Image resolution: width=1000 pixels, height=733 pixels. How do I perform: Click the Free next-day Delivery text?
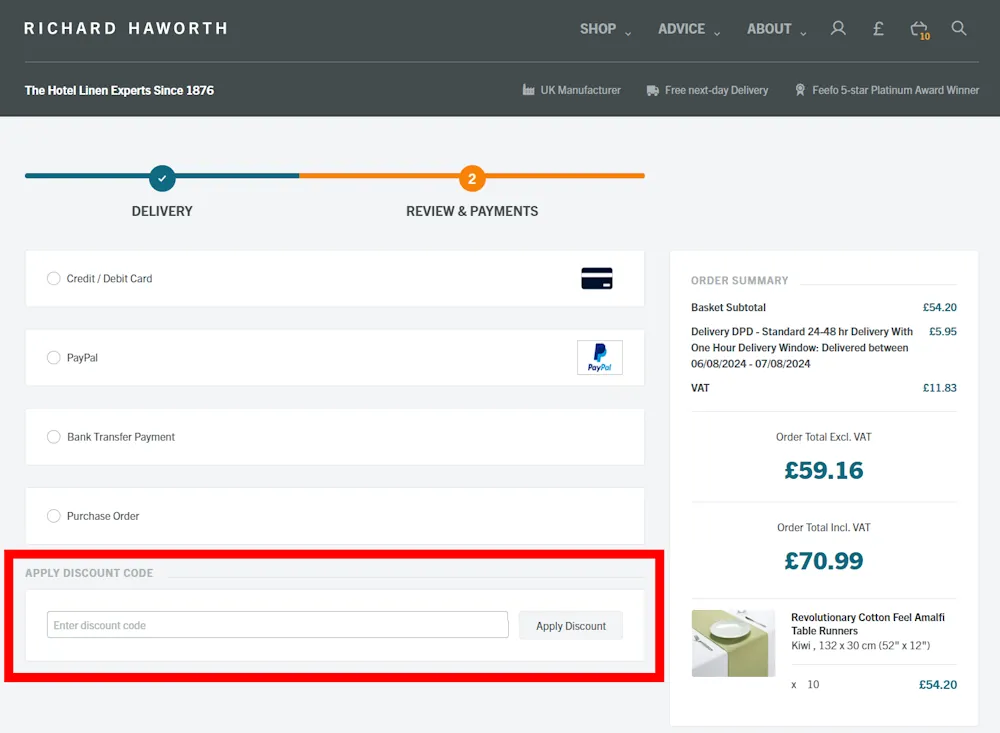(716, 91)
